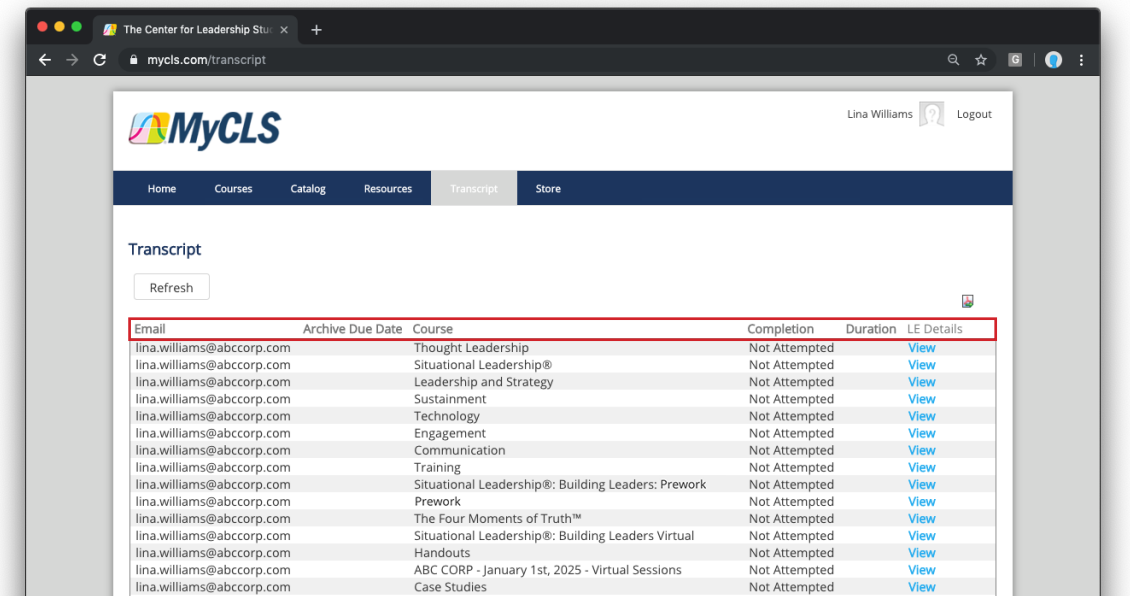The image size is (1130, 603).
Task: Click the Archive Due Date column header
Action: tap(352, 329)
